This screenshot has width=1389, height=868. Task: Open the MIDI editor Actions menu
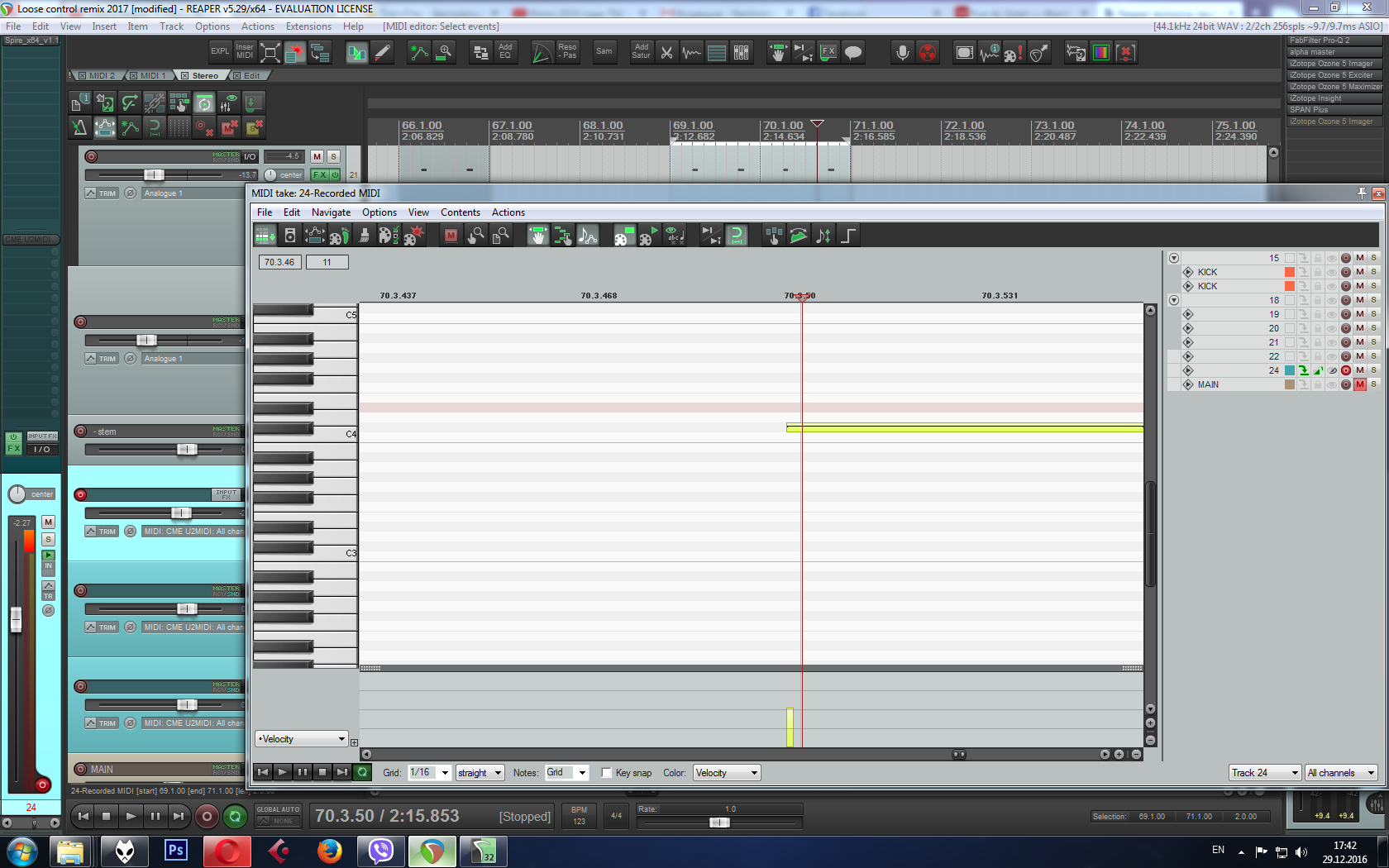(x=508, y=212)
